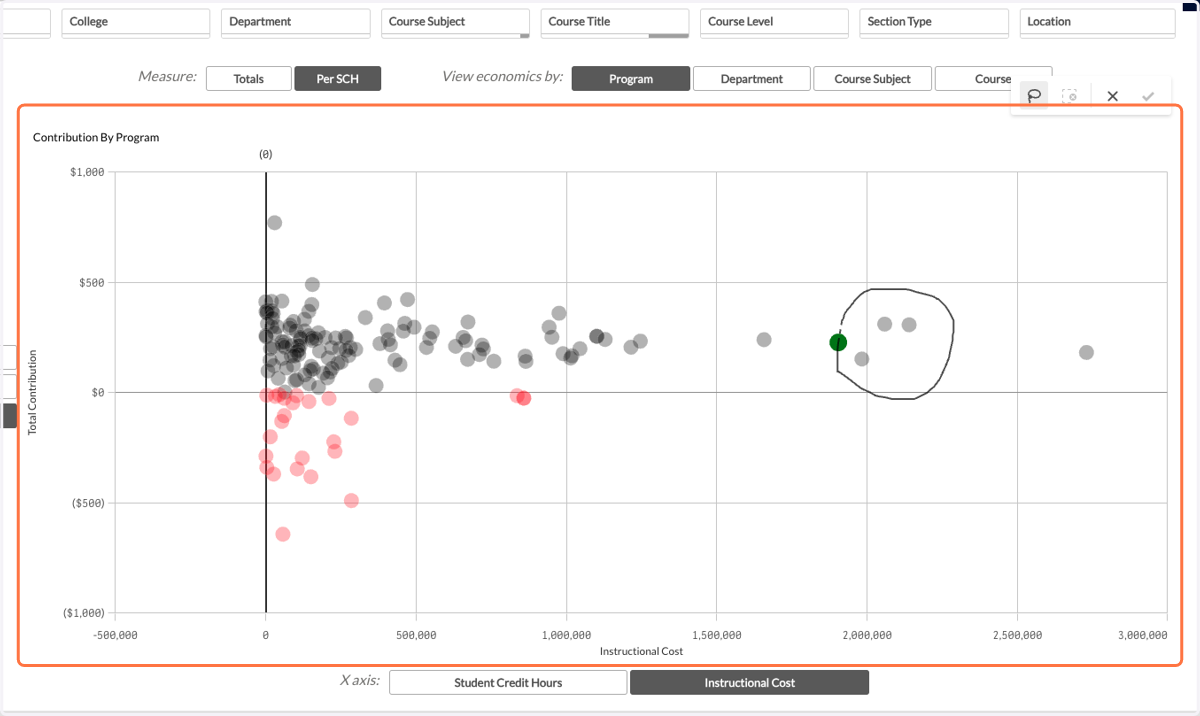The height and width of the screenshot is (716, 1200).
Task: Select the Per SCH measure
Action: tap(338, 79)
